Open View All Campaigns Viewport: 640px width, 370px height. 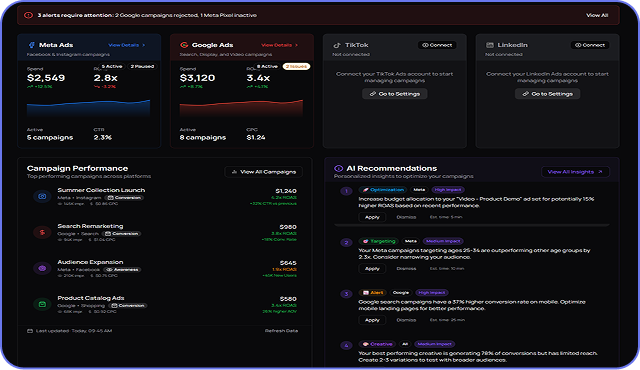[264, 172]
